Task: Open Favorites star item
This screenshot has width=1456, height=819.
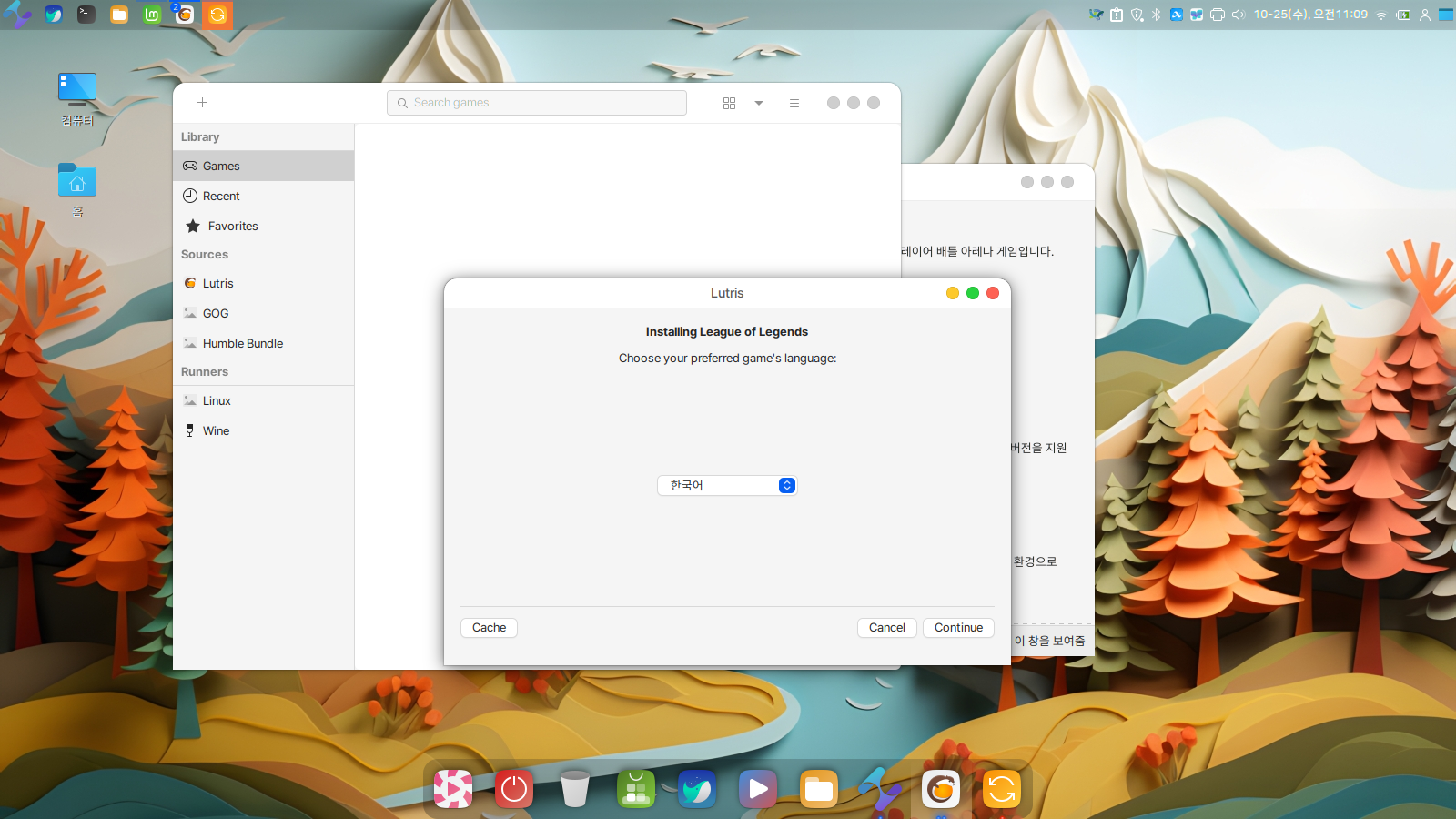Action: [232, 227]
